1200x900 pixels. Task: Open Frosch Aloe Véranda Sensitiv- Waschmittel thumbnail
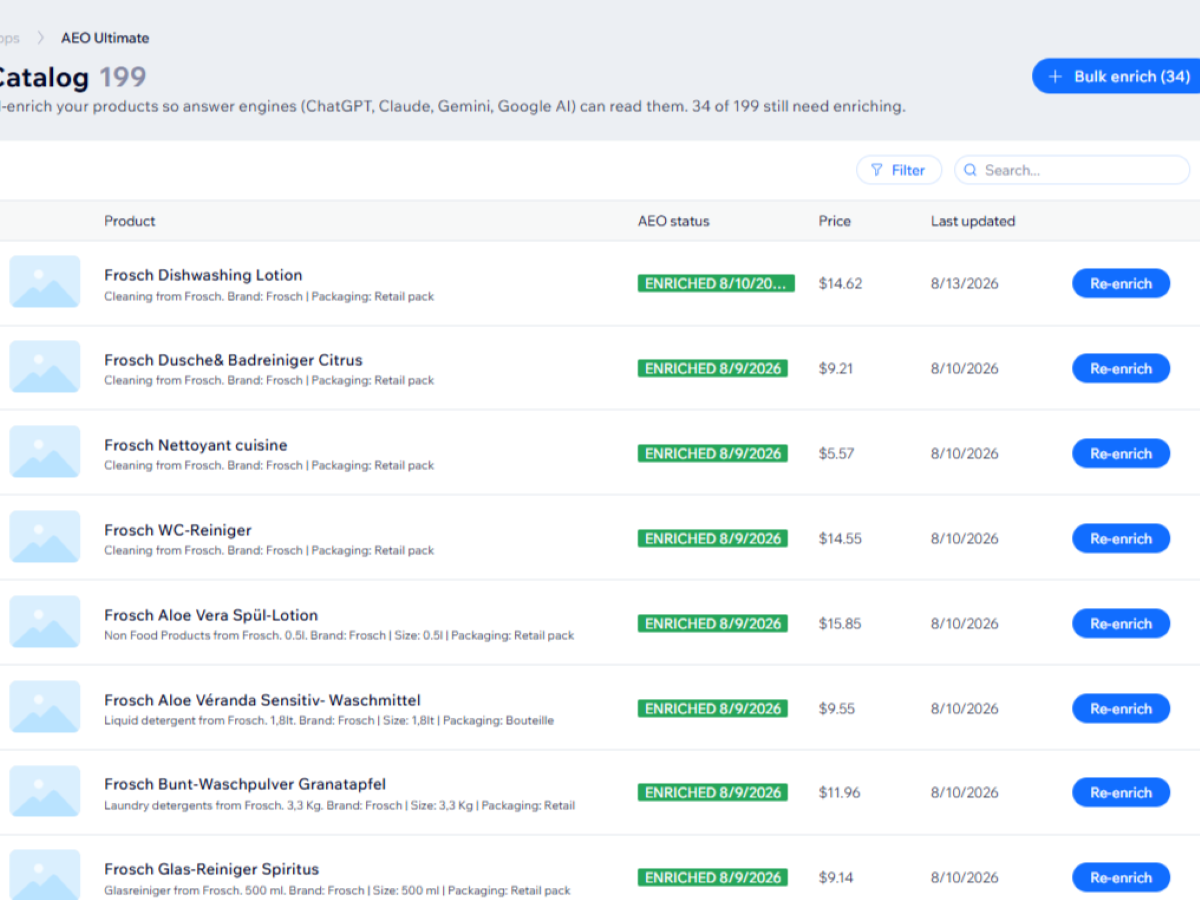[x=45, y=707]
